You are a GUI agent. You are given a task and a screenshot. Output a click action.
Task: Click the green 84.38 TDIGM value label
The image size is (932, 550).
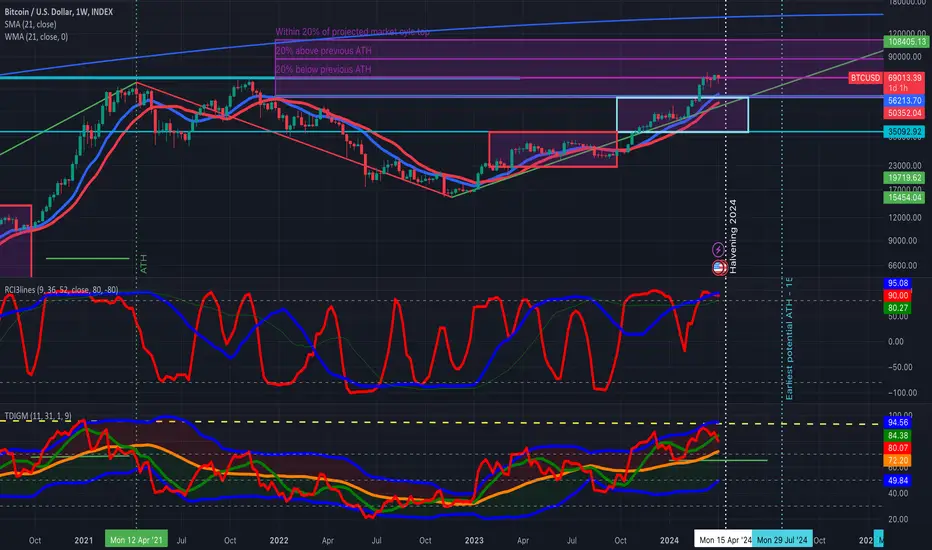tap(898, 436)
